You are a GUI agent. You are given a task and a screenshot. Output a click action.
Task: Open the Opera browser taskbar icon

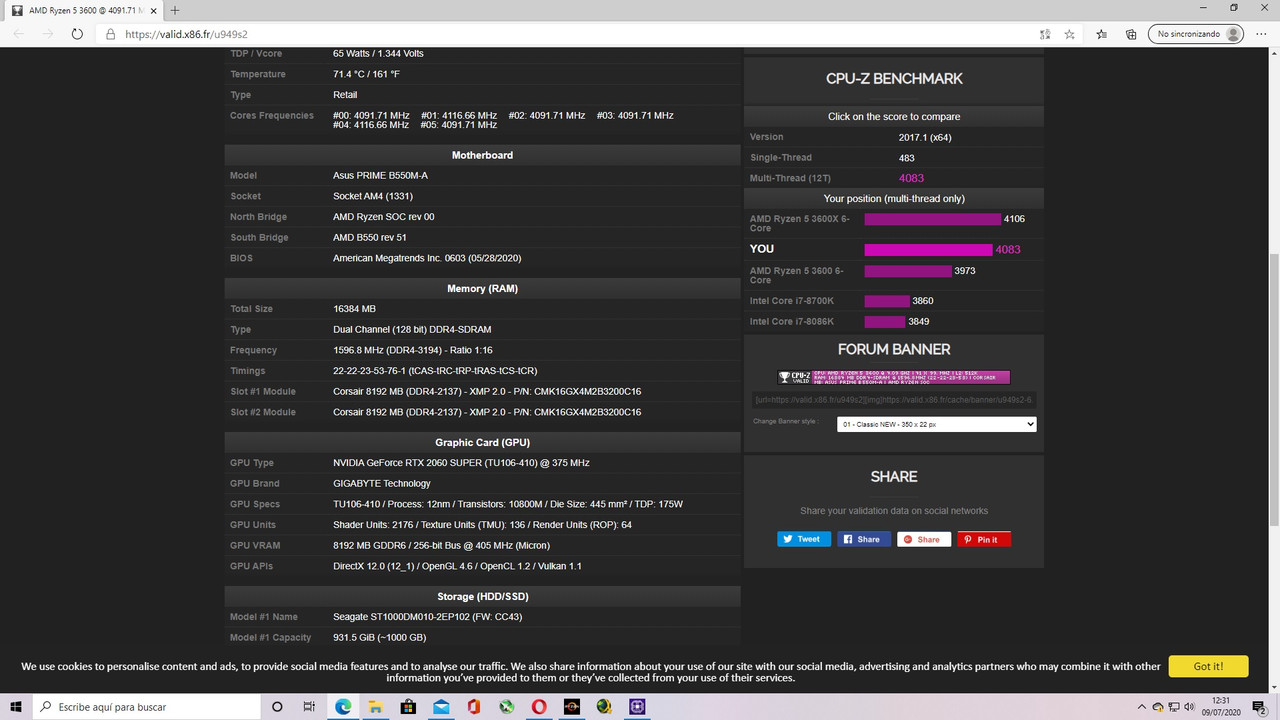[539, 706]
